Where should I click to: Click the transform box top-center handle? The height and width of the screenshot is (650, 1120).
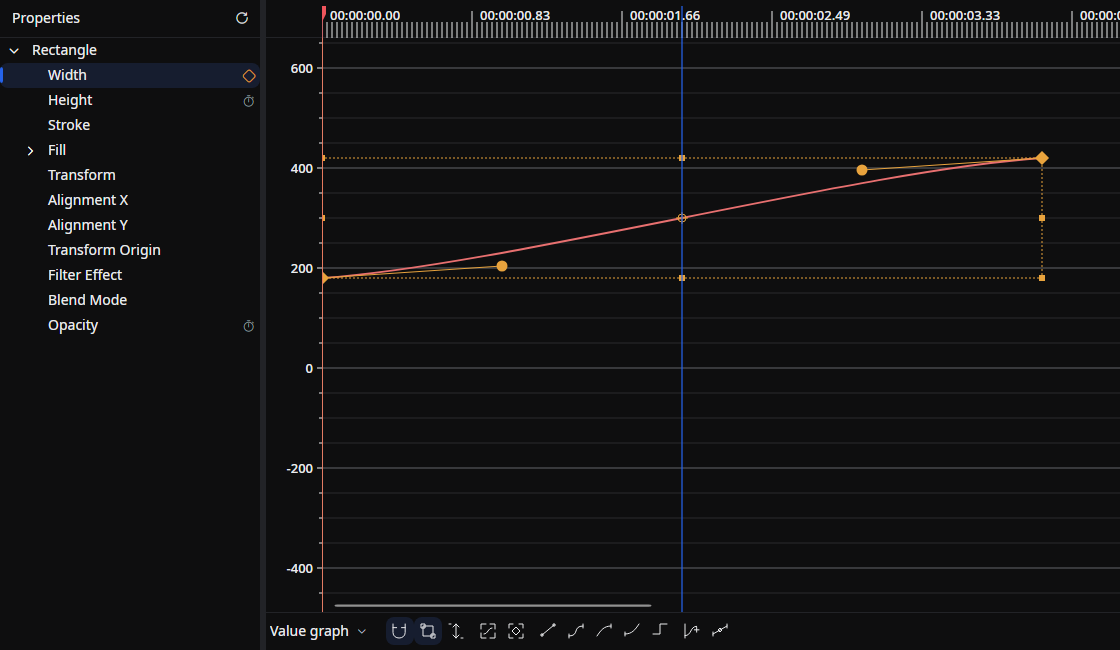pyautogui.click(x=682, y=158)
